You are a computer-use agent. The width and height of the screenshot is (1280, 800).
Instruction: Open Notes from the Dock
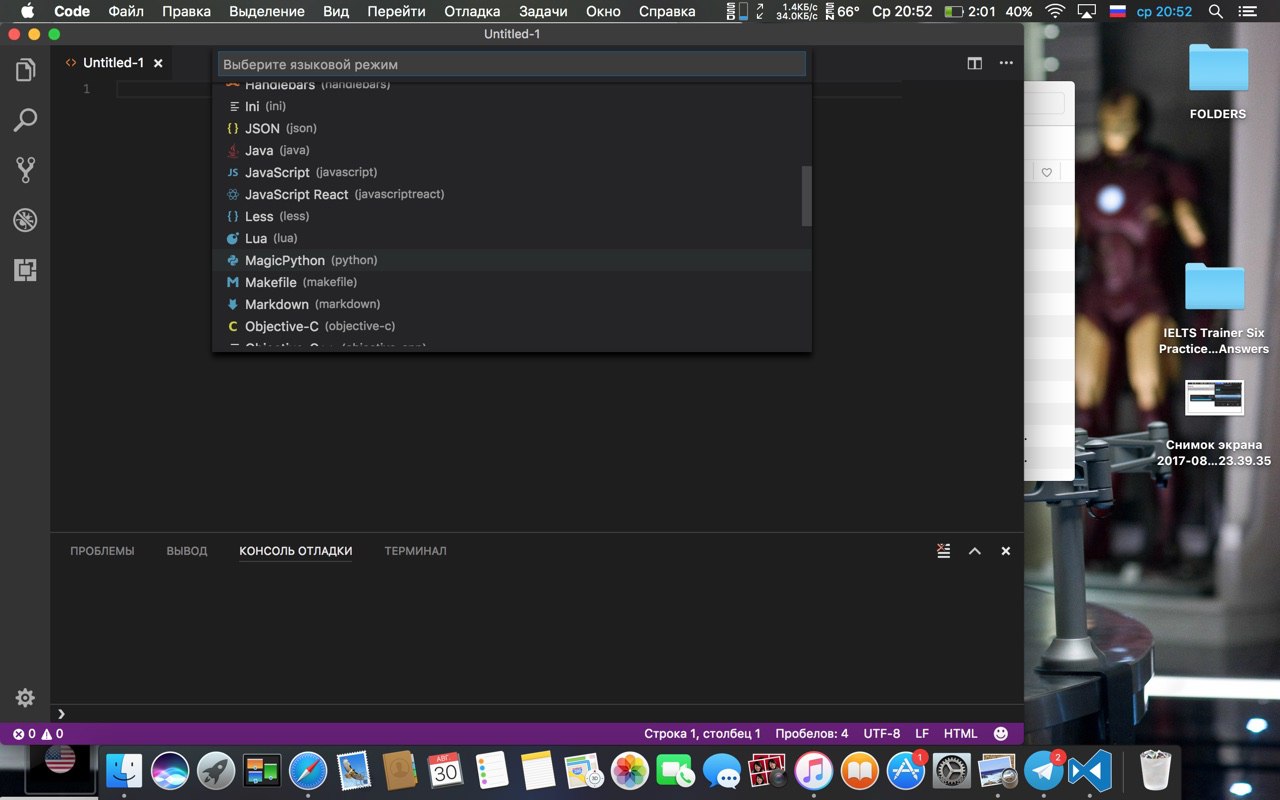(538, 770)
